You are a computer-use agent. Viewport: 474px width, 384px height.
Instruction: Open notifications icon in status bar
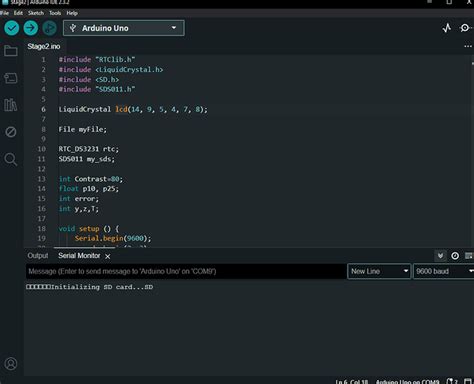pyautogui.click(x=452, y=381)
